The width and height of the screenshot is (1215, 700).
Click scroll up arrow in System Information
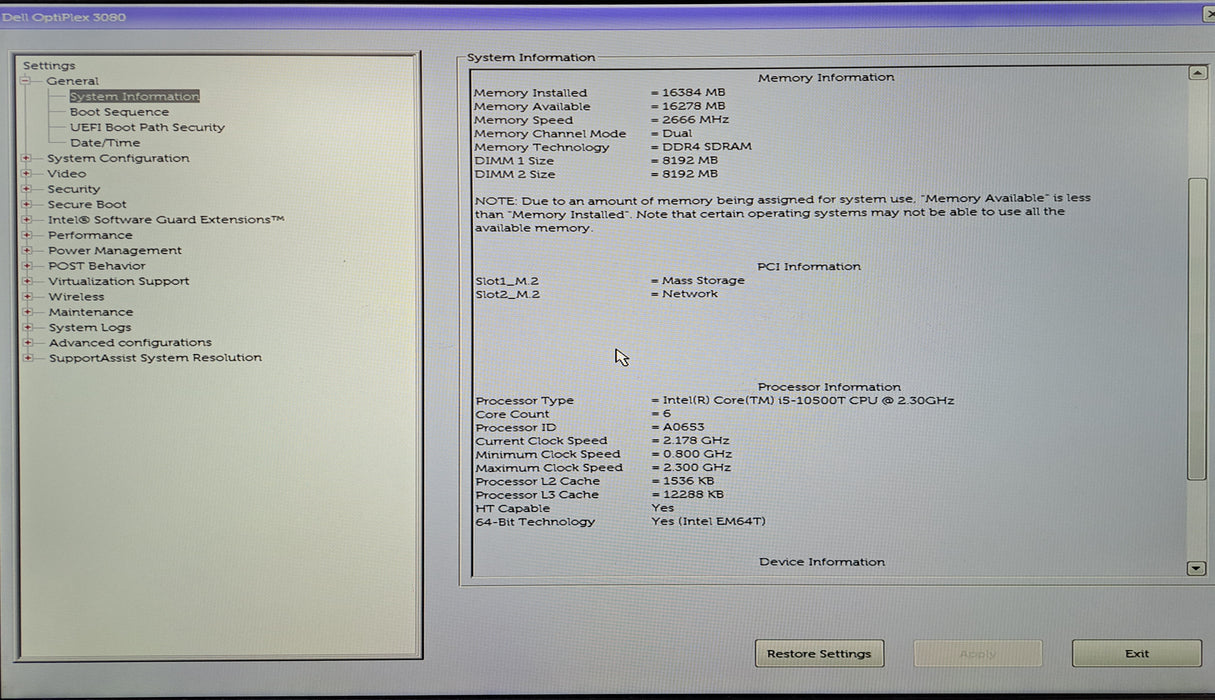pyautogui.click(x=1197, y=73)
